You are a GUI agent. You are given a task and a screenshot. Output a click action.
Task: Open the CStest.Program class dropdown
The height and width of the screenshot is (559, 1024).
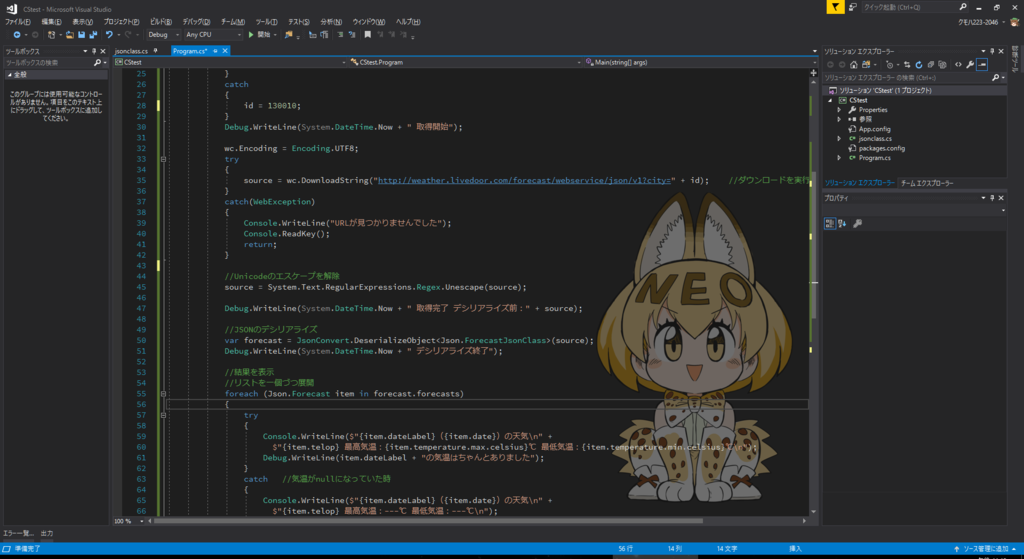[x=465, y=62]
